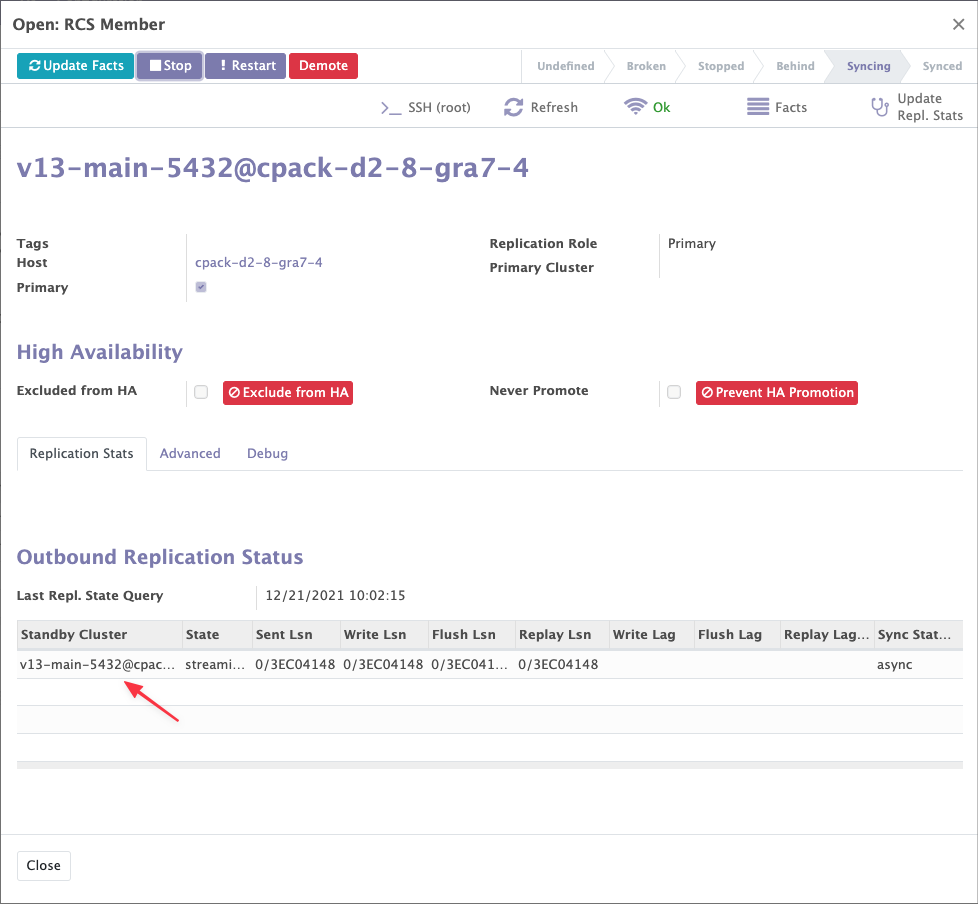
Task: Sort by the Replay Lsn column
Action: pyautogui.click(x=562, y=634)
